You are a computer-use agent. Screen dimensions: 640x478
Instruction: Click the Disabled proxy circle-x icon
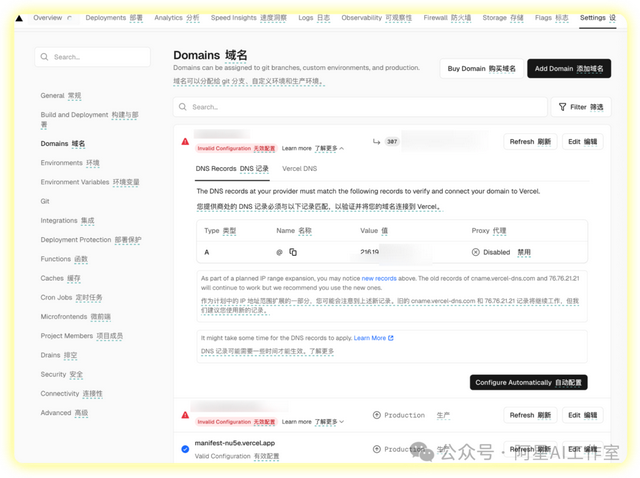(476, 252)
